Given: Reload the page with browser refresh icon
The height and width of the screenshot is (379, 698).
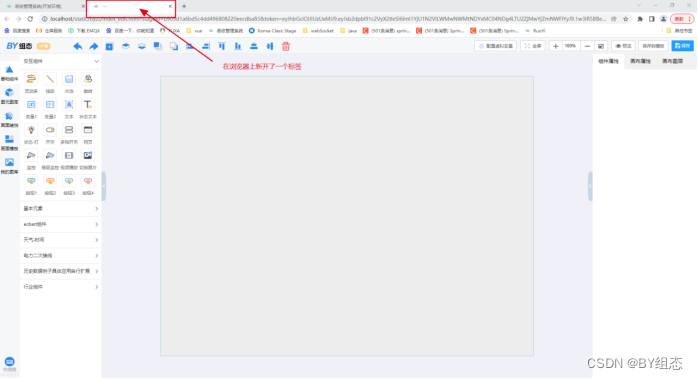Looking at the screenshot, I should [30, 19].
